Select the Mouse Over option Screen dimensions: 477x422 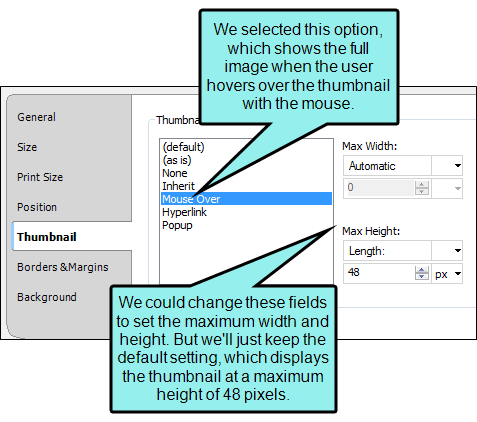tap(246, 199)
